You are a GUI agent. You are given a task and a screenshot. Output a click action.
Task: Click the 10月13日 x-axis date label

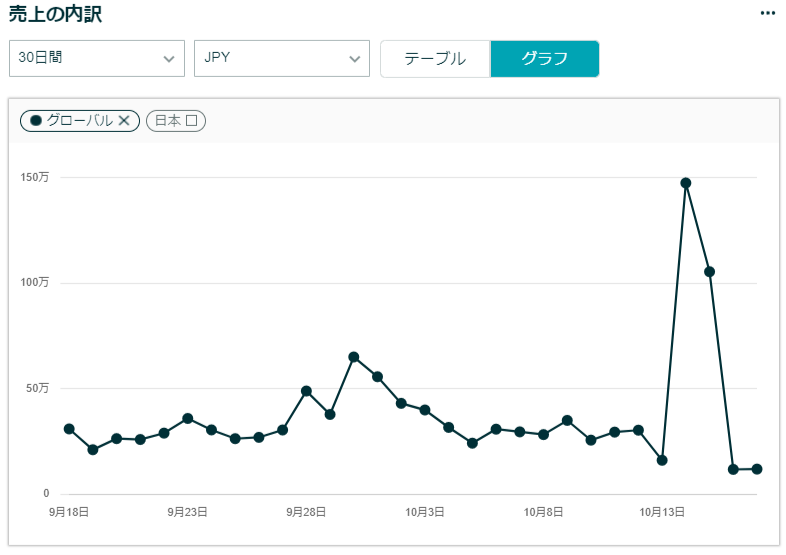tap(662, 512)
